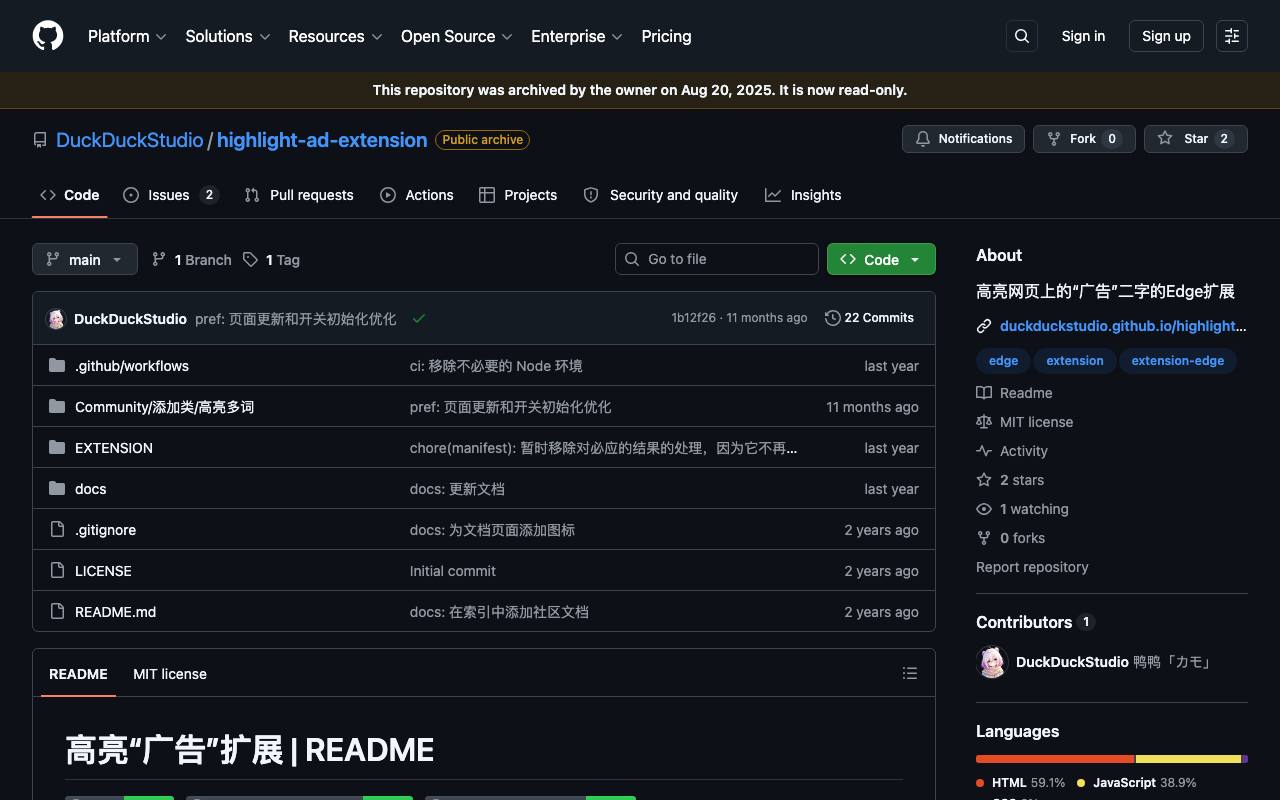Click the GitHub logo icon
Image resolution: width=1280 pixels, height=800 pixels.
click(x=48, y=36)
